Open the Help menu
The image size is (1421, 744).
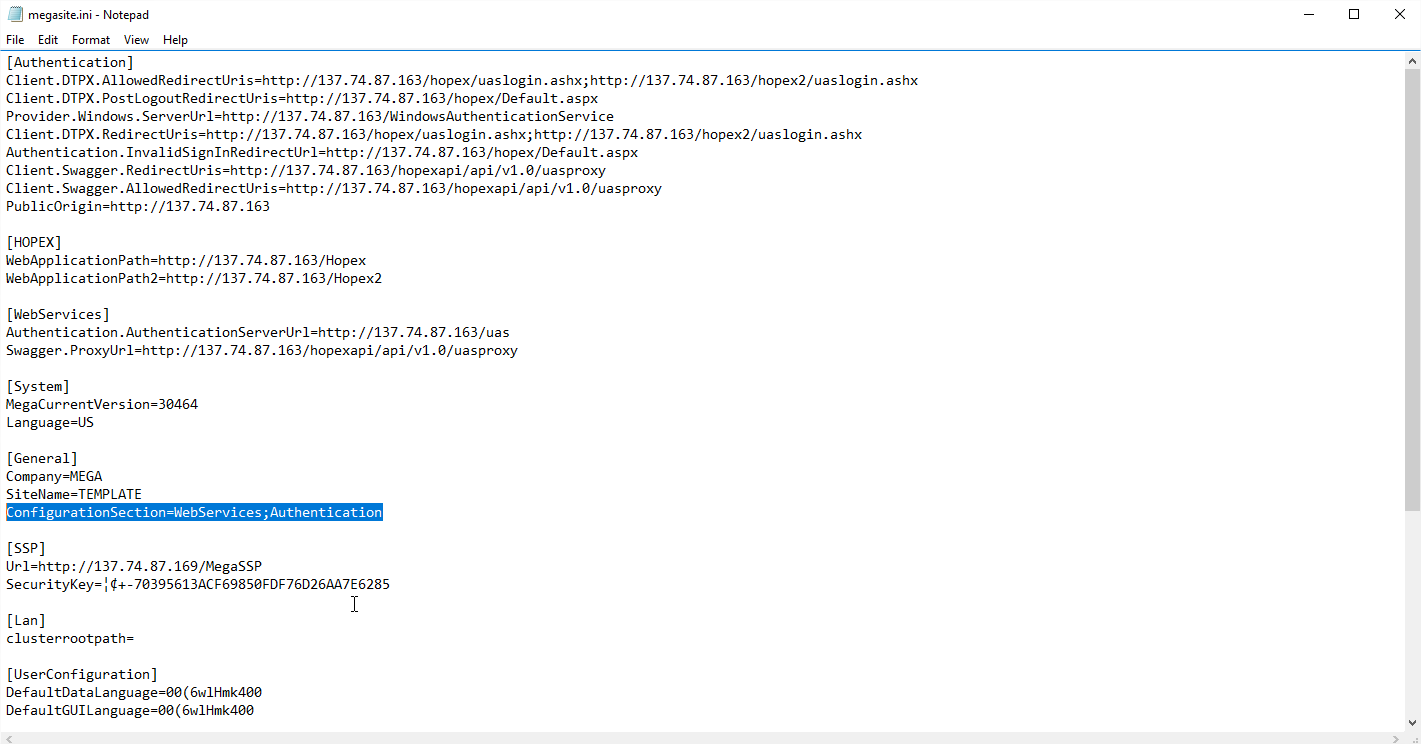pyautogui.click(x=175, y=40)
